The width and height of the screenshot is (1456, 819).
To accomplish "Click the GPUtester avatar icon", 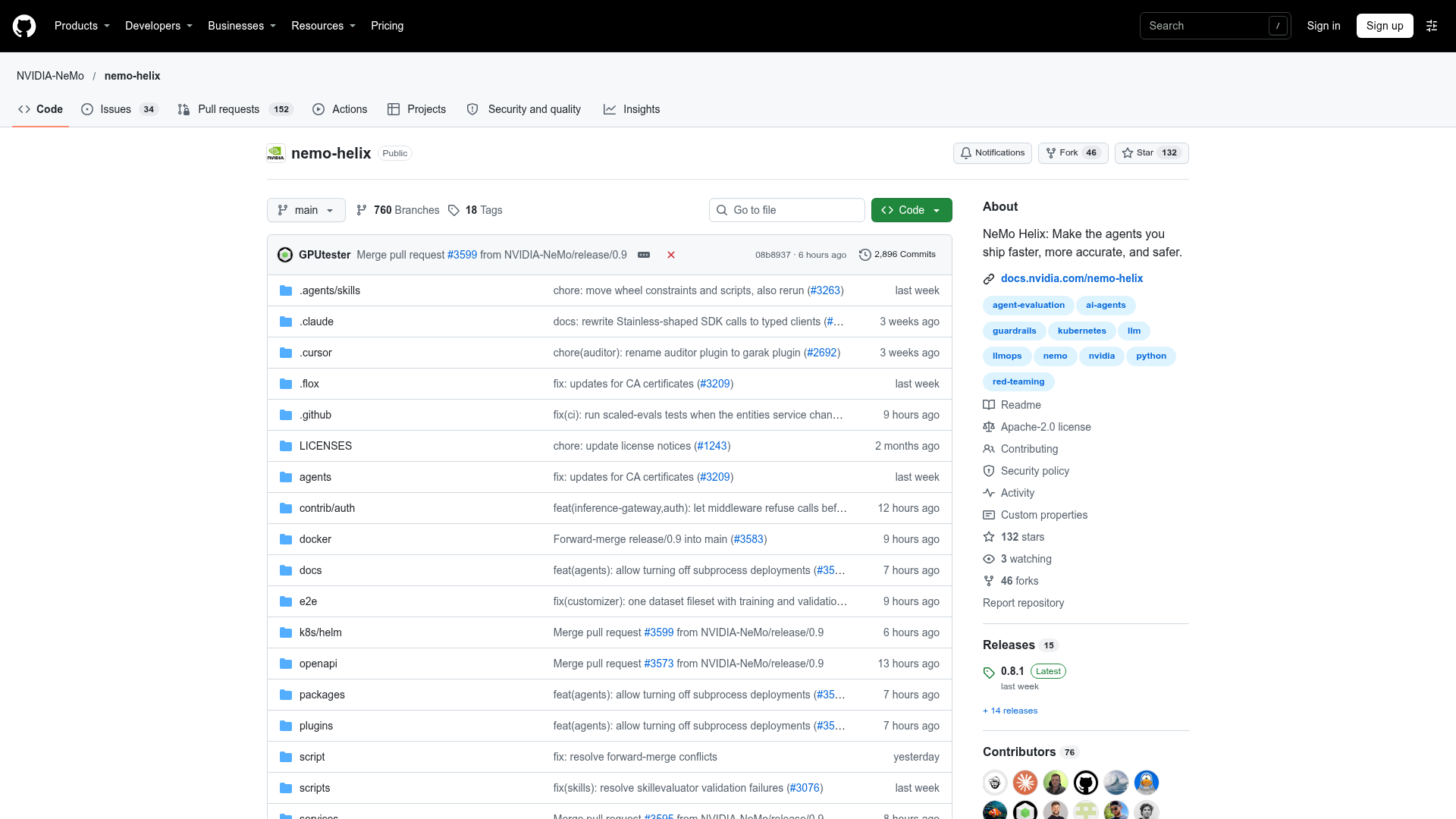I will [x=285, y=255].
